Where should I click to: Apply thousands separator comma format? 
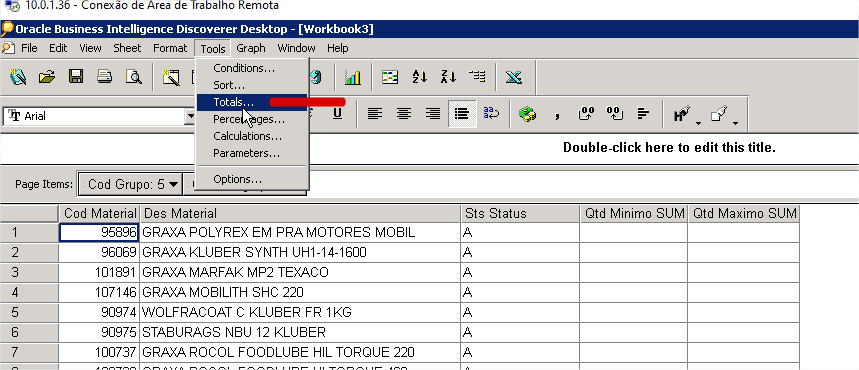tap(557, 115)
